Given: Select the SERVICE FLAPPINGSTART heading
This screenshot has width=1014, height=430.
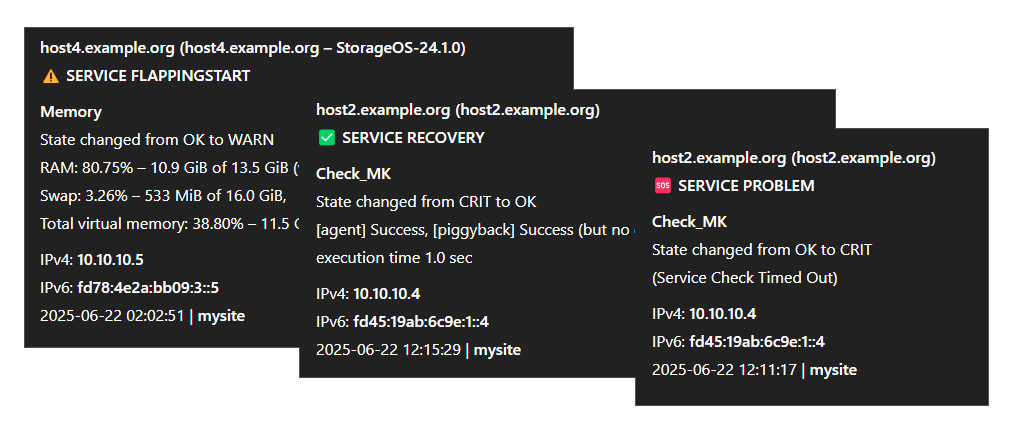Looking at the screenshot, I should point(158,76).
